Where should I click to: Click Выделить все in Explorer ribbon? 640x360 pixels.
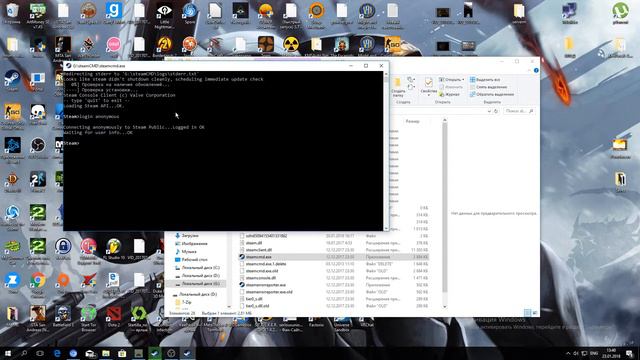tap(485, 80)
